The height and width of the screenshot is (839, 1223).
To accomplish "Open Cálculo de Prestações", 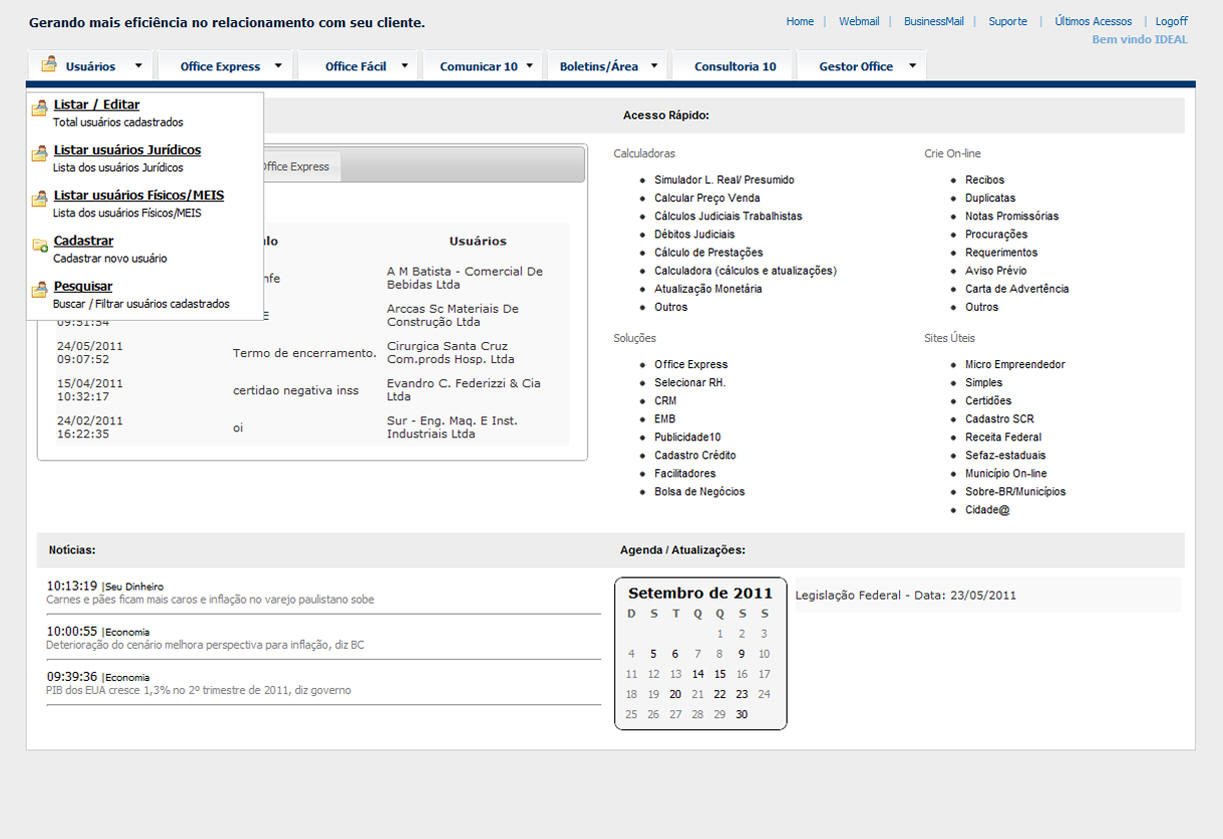I will click(x=708, y=252).
